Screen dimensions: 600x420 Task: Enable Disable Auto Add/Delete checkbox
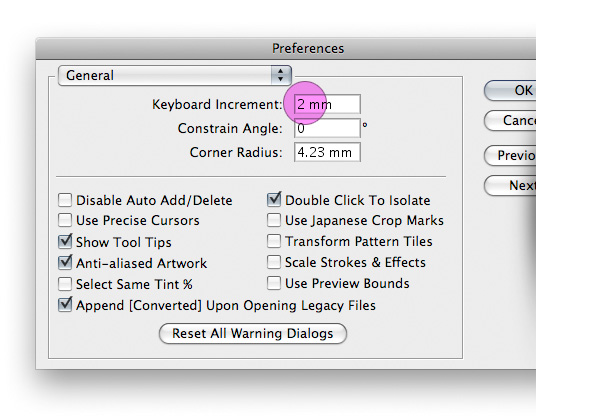tap(65, 200)
